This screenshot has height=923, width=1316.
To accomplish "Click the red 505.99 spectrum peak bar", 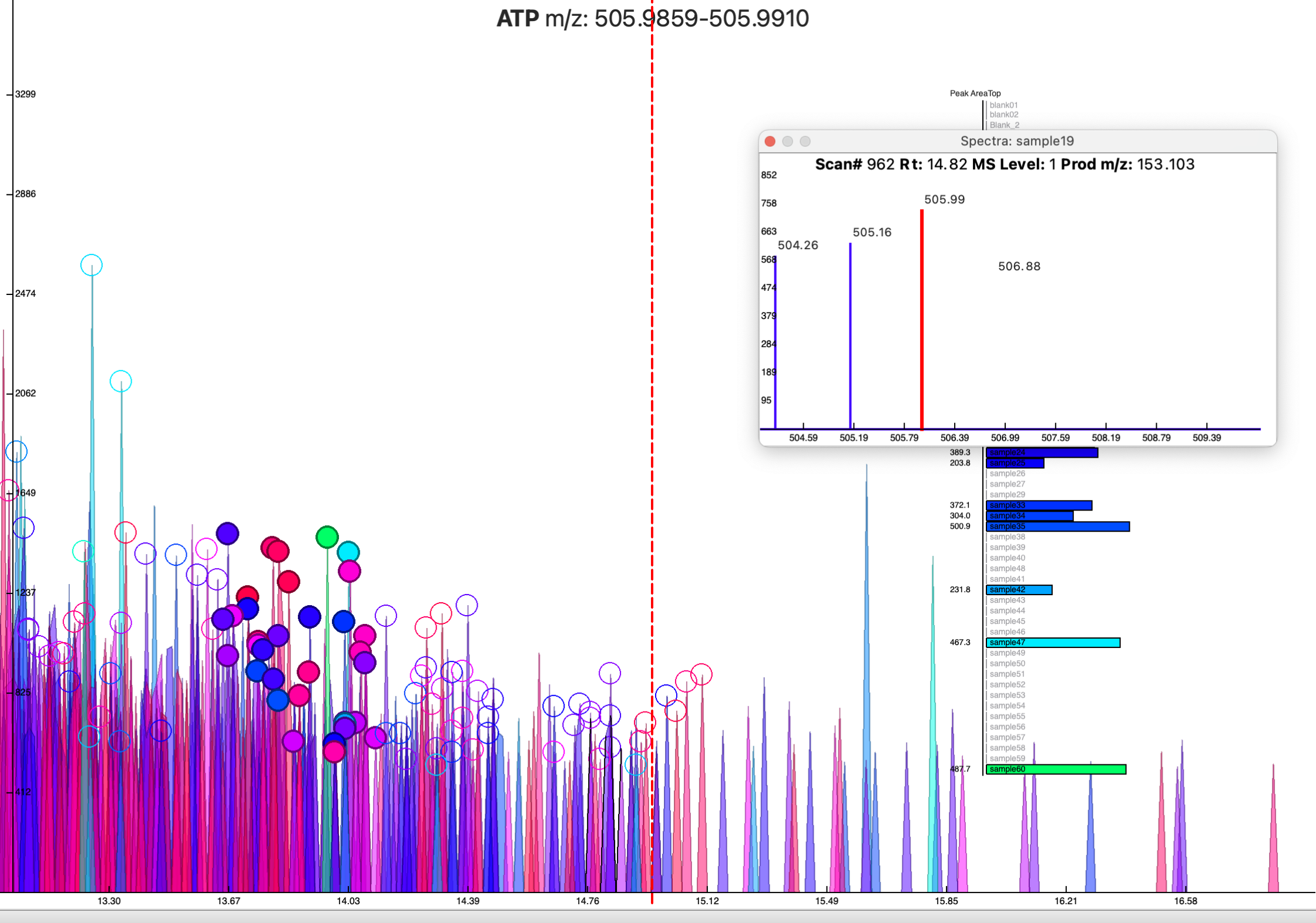I will [x=922, y=320].
